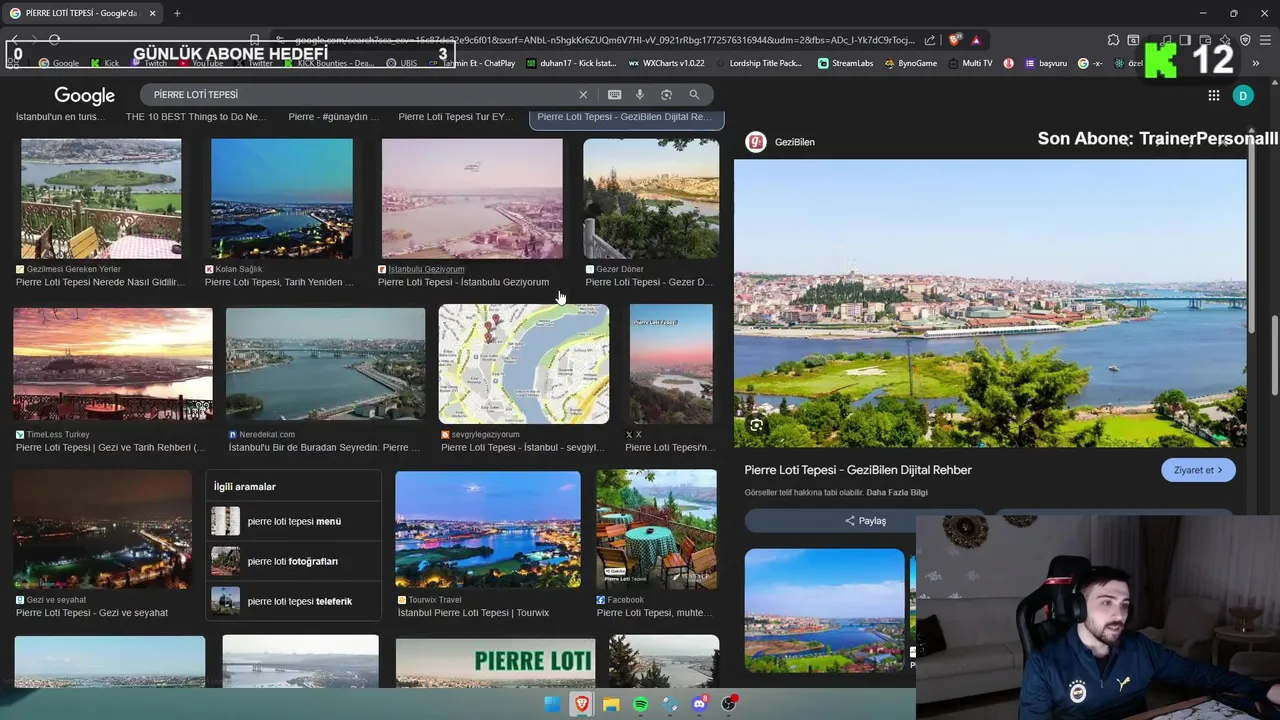Open the Gezi ve seyahat night image
Screen dimensions: 1280x720
pos(103,530)
